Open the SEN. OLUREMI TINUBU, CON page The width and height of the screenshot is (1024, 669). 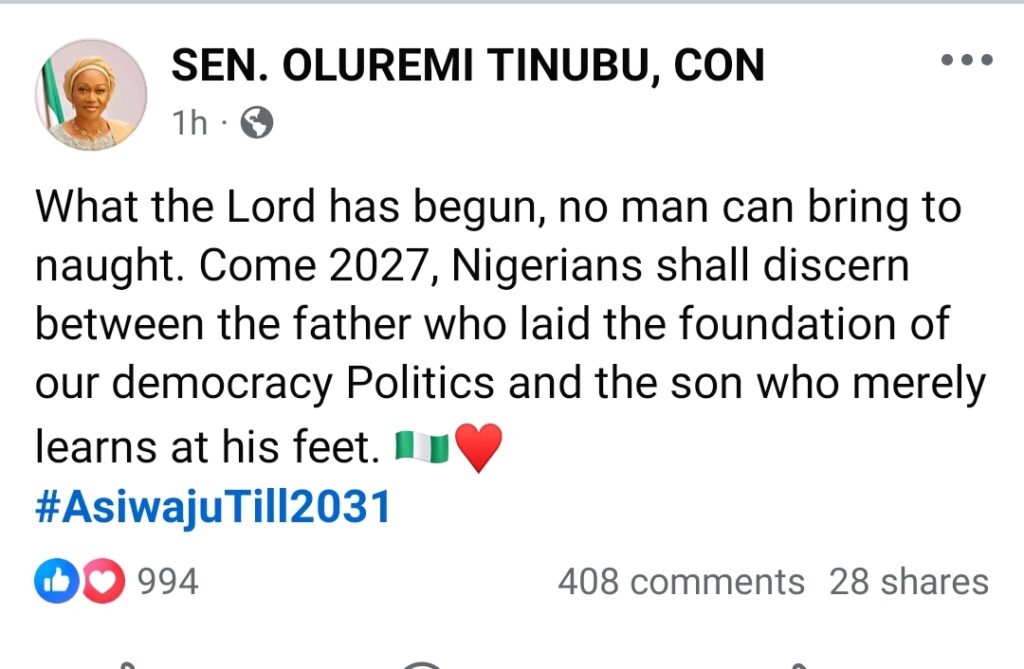click(468, 66)
